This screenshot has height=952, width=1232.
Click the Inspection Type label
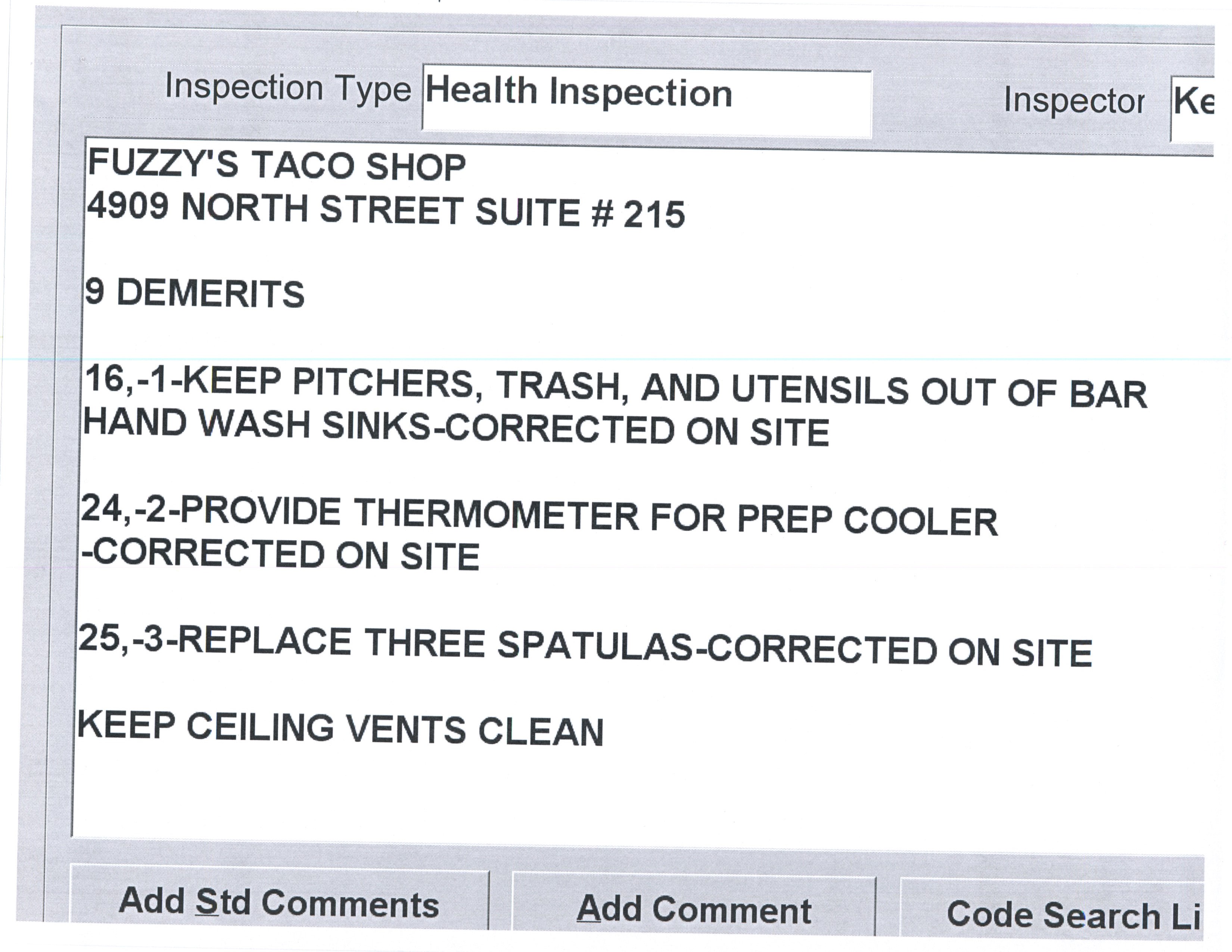click(288, 88)
